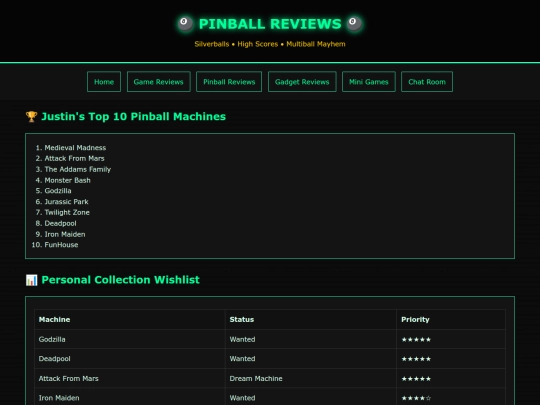Click the star rating in Deadpool row

click(x=416, y=359)
